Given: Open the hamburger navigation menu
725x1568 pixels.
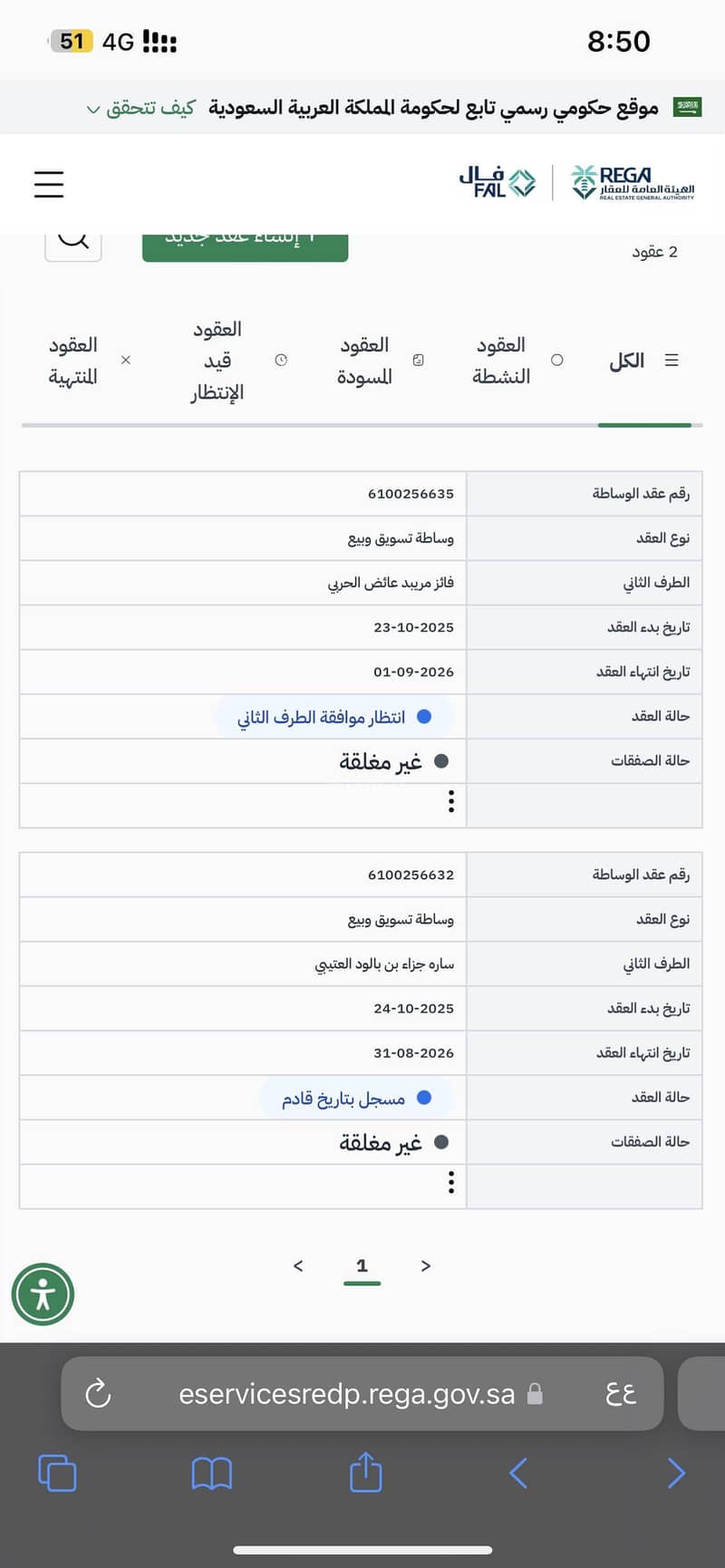Looking at the screenshot, I should point(49,184).
